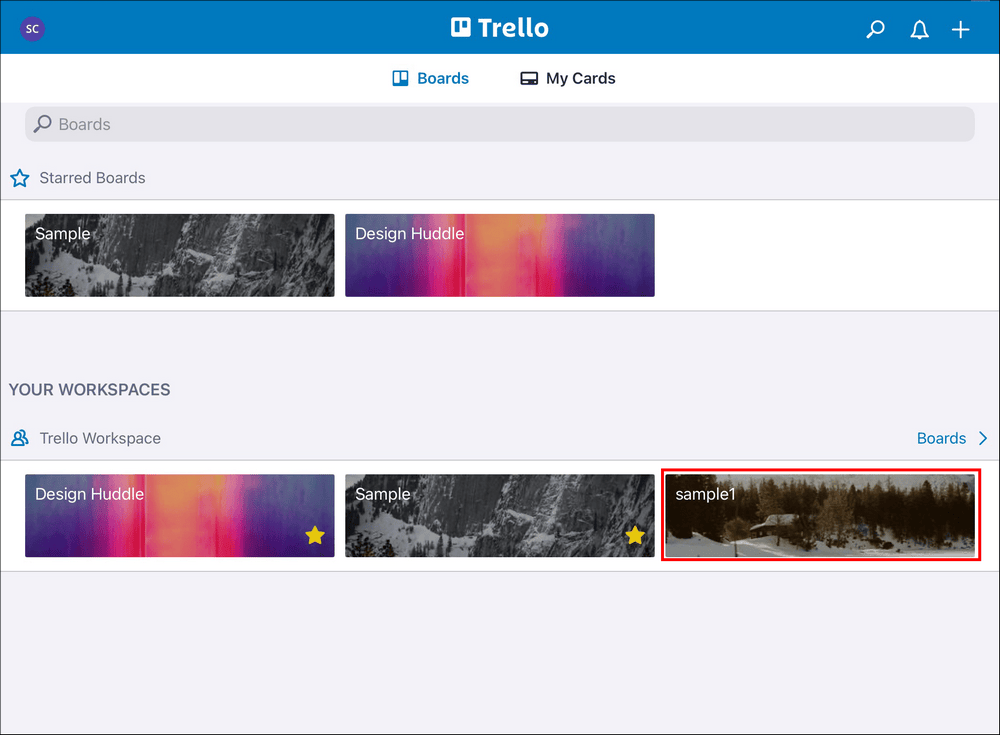Click the Trello Workspace people icon
The width and height of the screenshot is (1000, 735).
19,438
